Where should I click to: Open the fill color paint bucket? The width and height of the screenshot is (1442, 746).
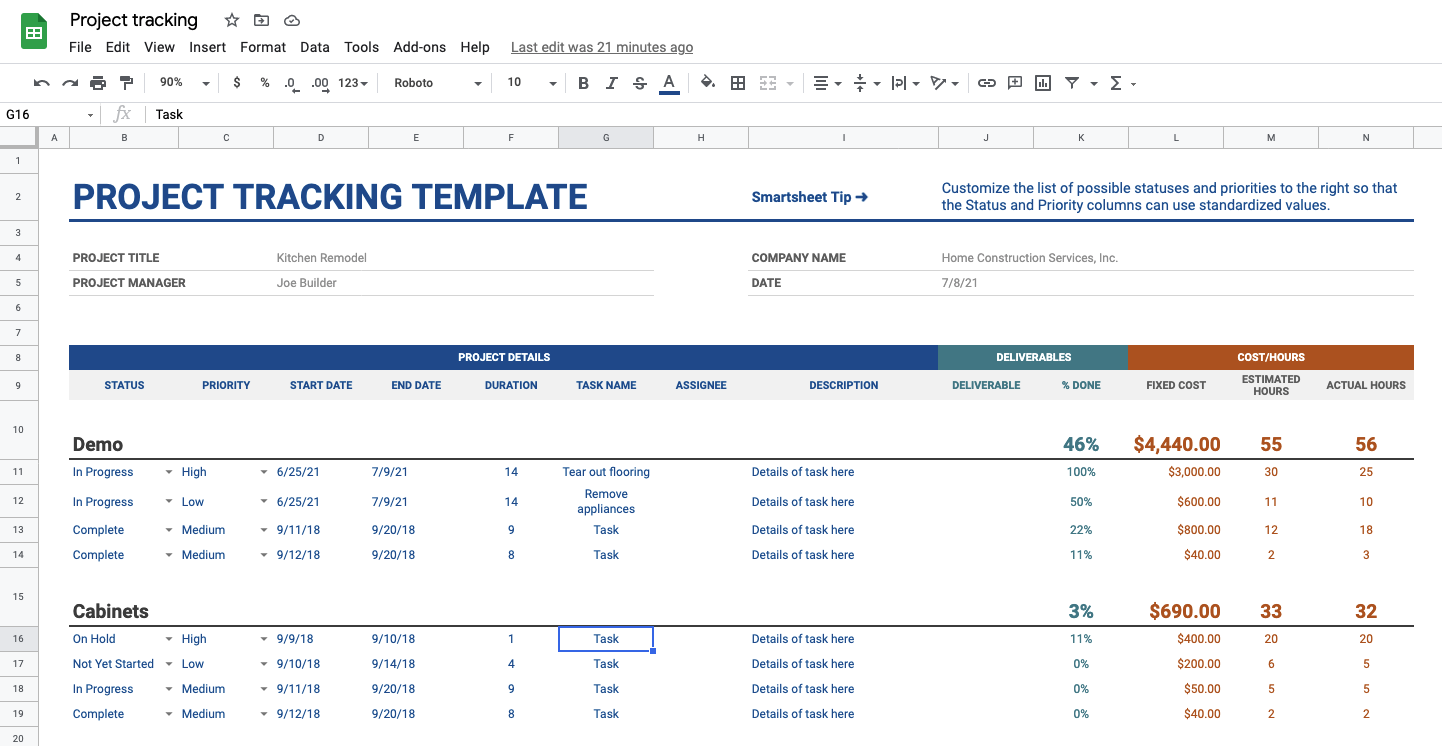coord(708,83)
